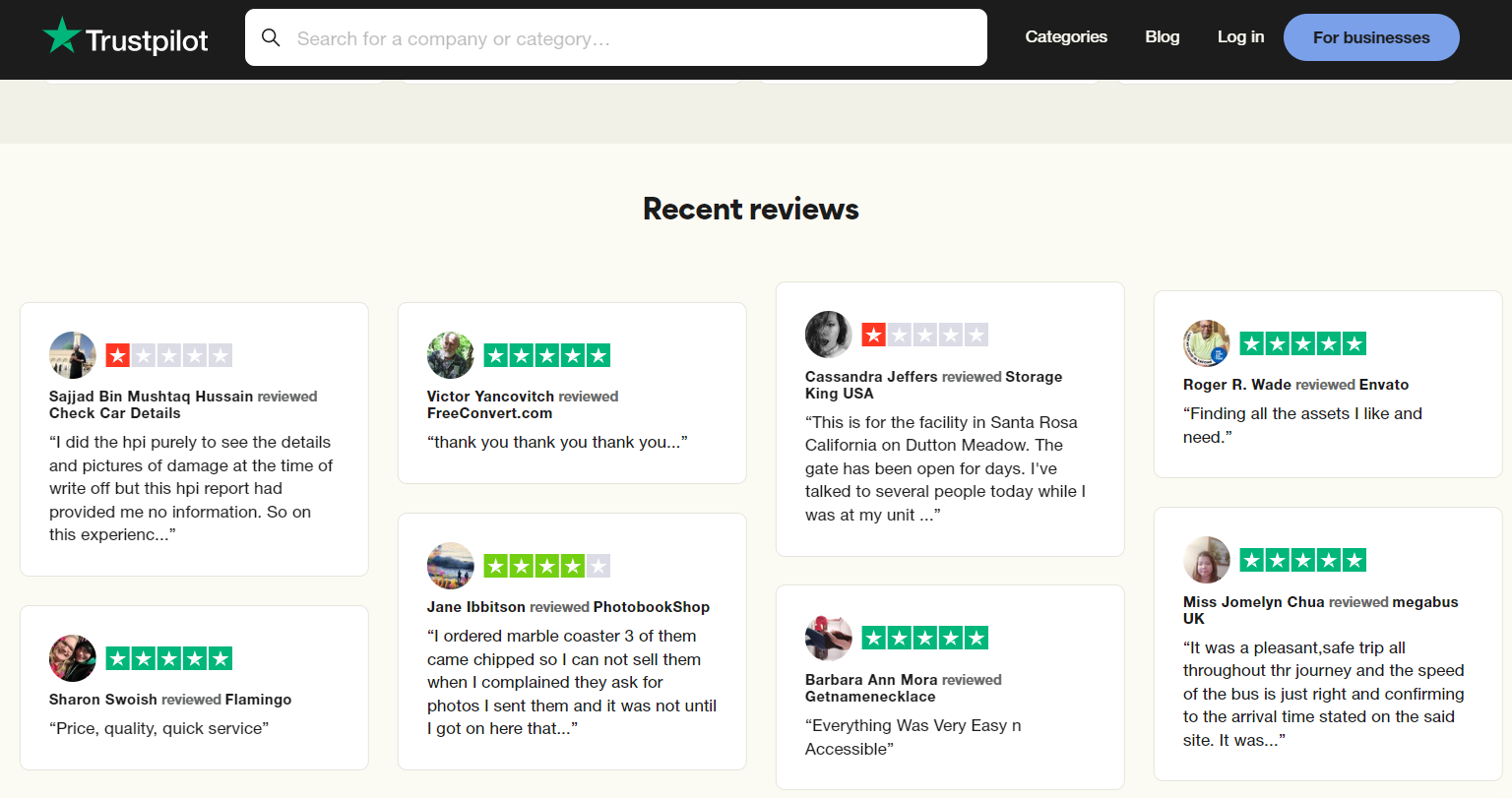Click Victor Yancovitch's profile picture
The width and height of the screenshot is (1512, 798).
tap(451, 355)
